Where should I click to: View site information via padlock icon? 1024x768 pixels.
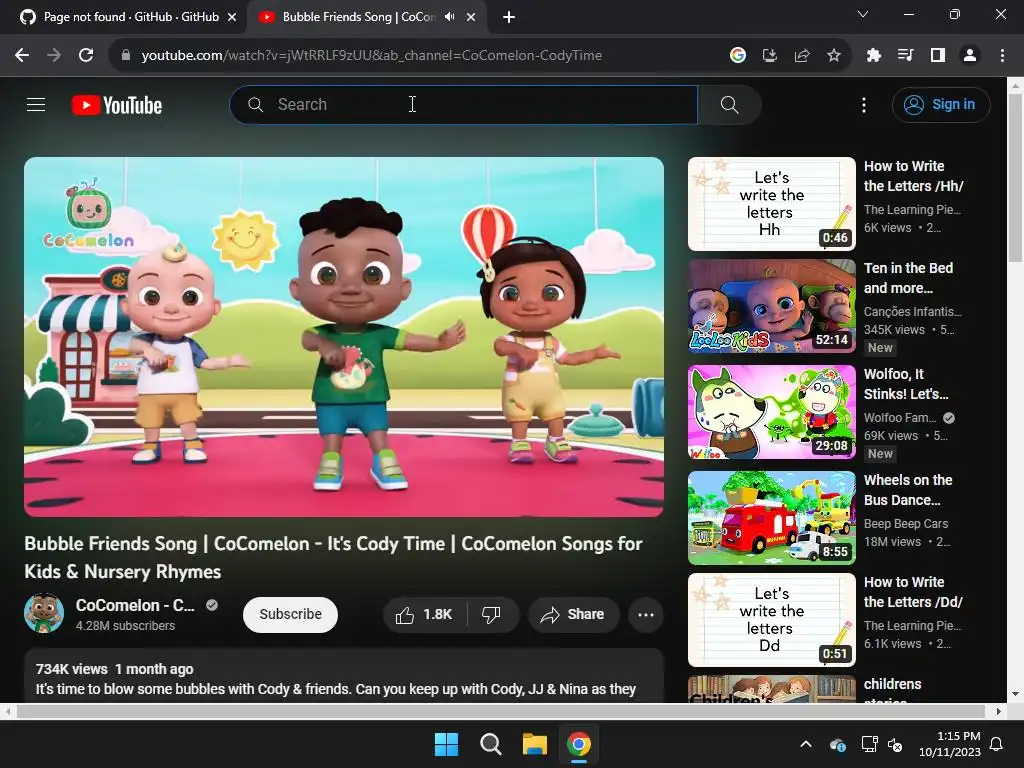click(126, 56)
